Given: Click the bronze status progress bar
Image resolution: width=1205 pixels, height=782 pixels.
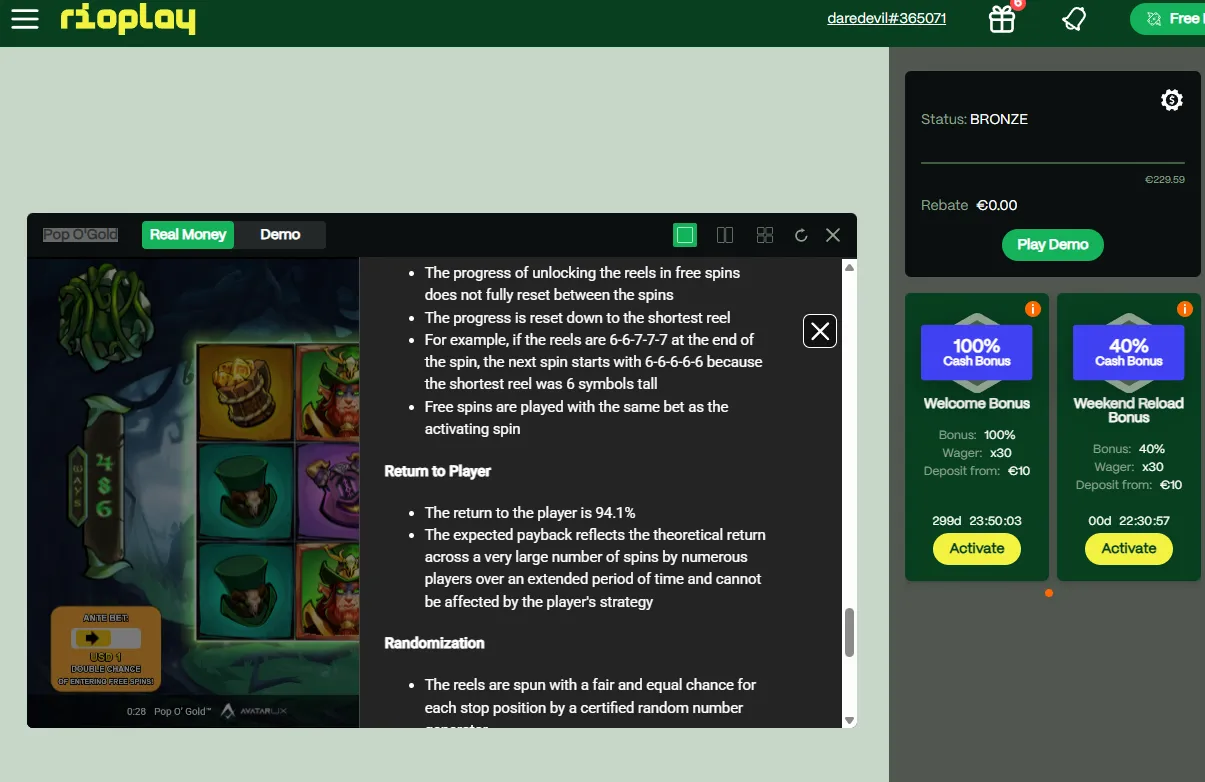Looking at the screenshot, I should pos(1052,163).
